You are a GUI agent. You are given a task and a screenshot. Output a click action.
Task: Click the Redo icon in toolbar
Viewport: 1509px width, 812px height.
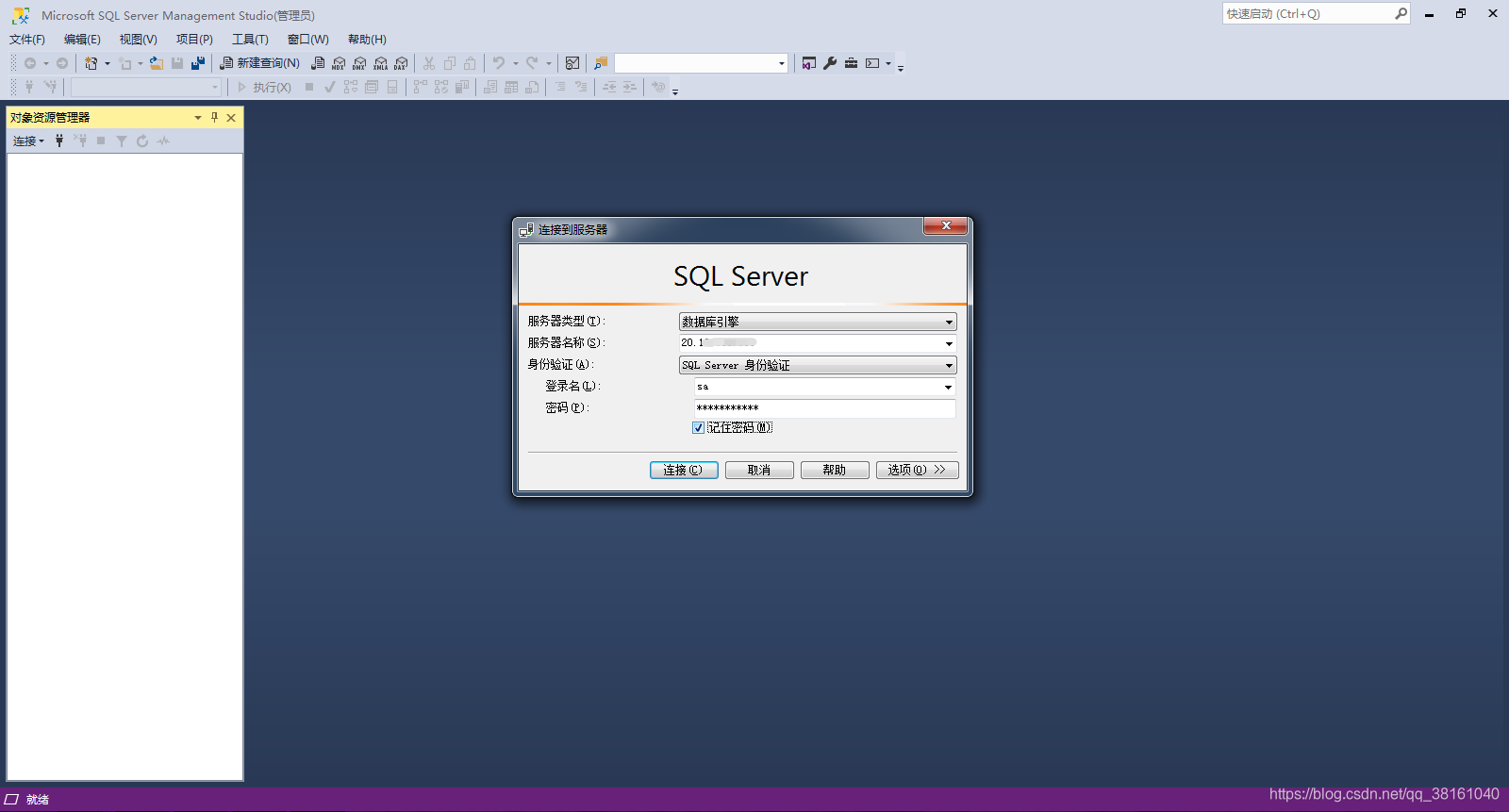[x=532, y=63]
